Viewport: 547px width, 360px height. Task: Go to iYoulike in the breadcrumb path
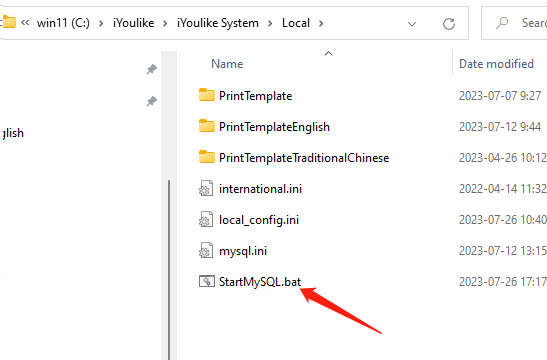(x=133, y=23)
